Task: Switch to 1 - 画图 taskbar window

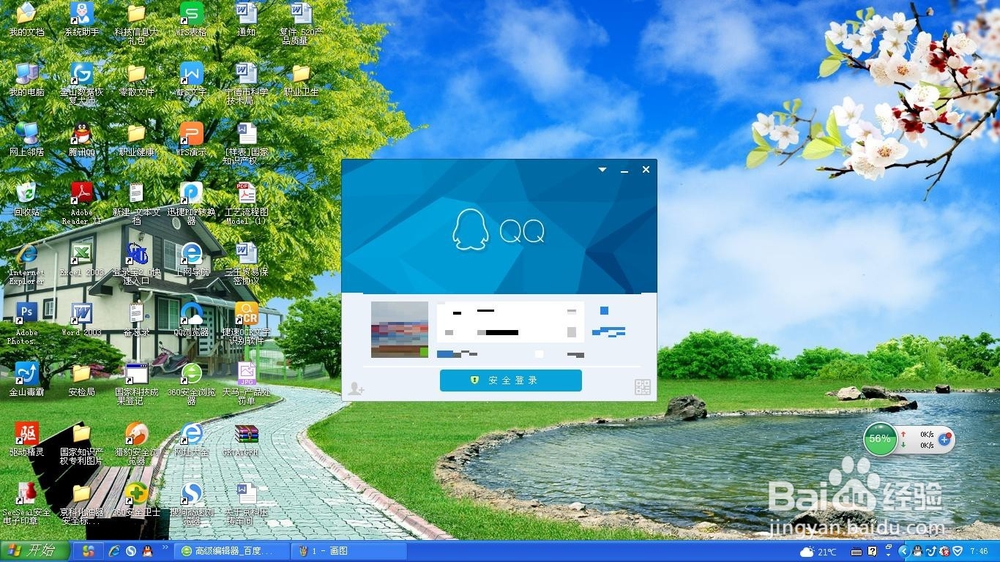Action: (348, 551)
